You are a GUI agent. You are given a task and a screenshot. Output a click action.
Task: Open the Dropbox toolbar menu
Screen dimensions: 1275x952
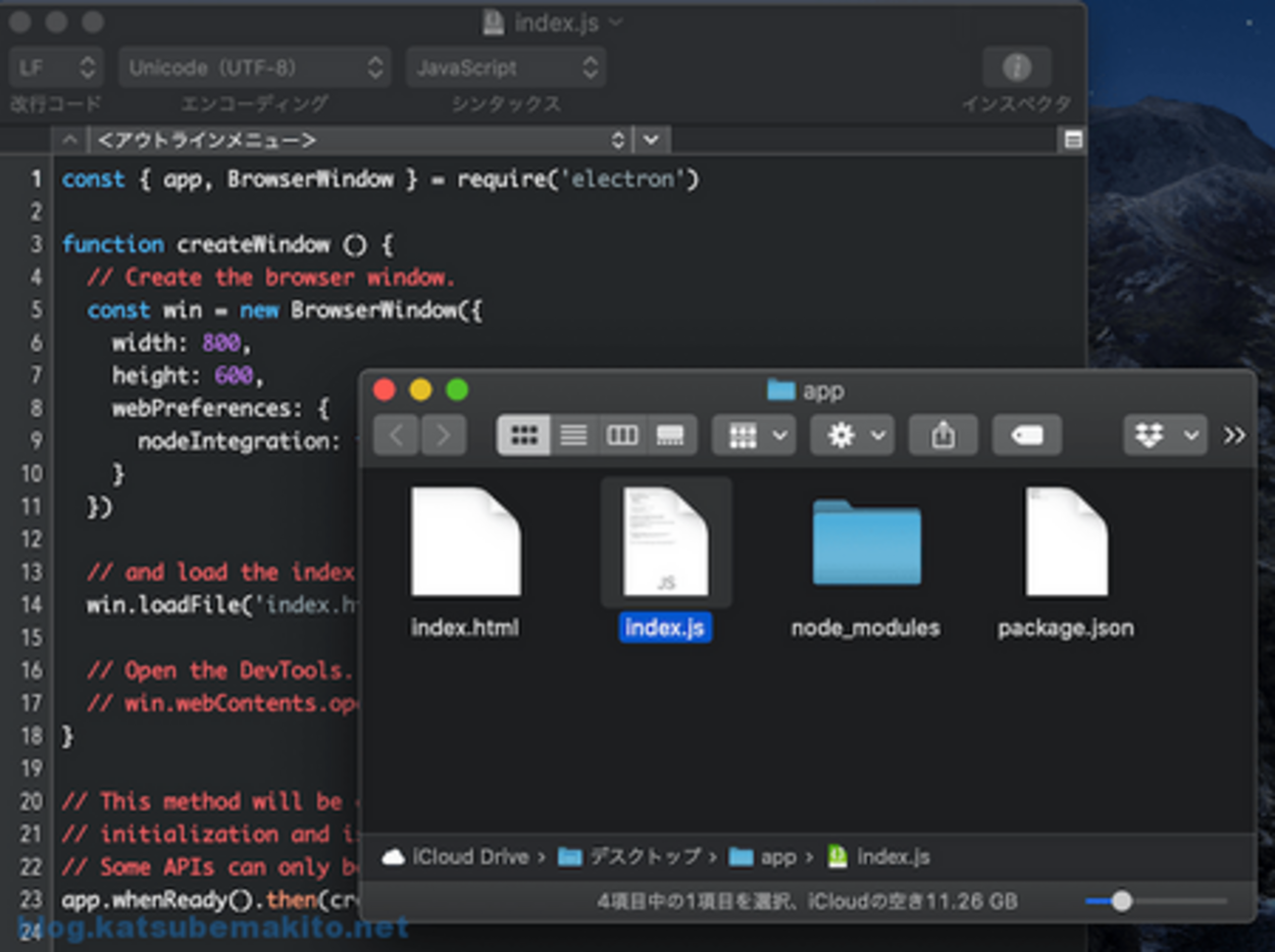tap(1164, 435)
